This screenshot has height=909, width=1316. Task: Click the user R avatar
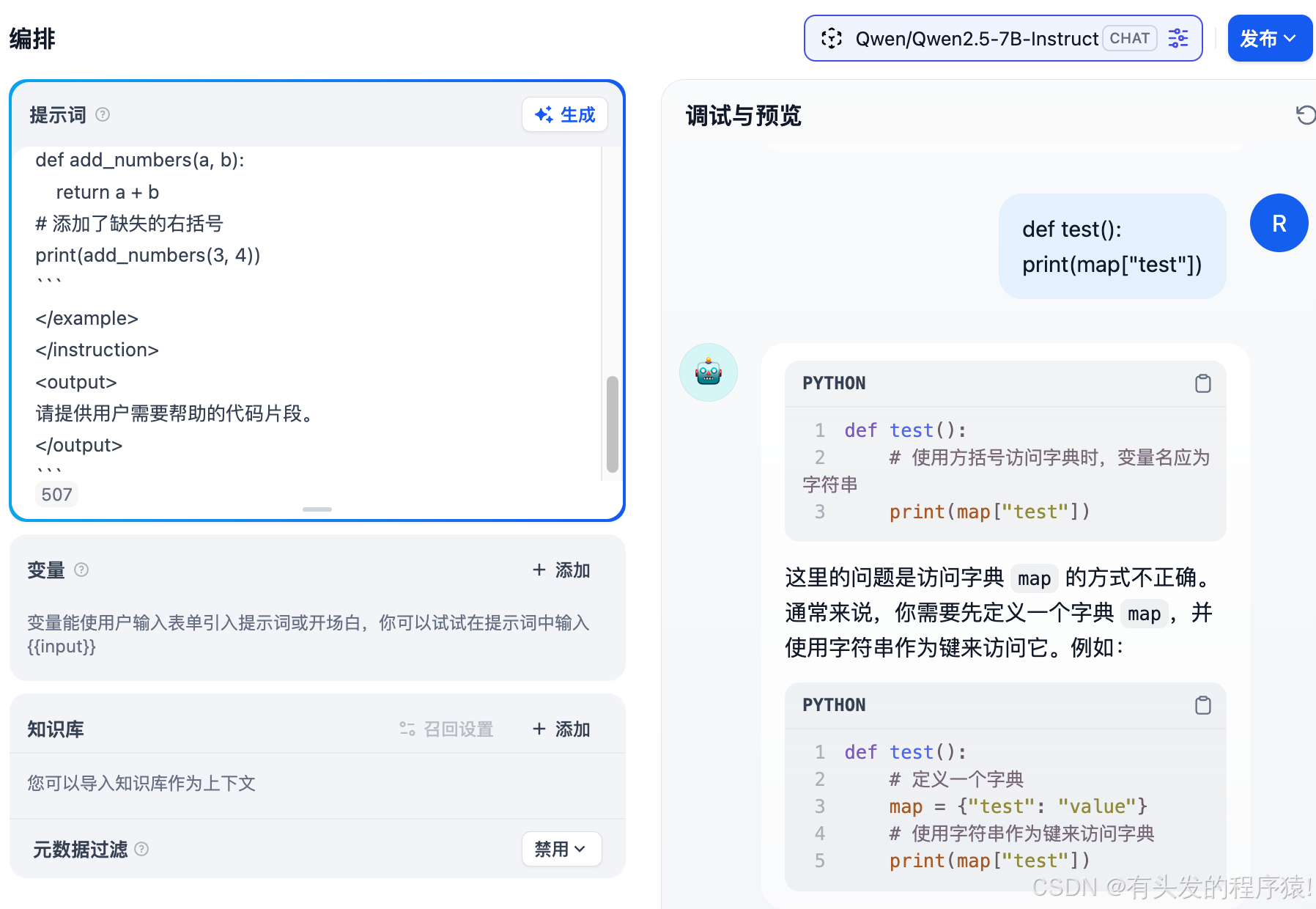pyautogui.click(x=1279, y=223)
